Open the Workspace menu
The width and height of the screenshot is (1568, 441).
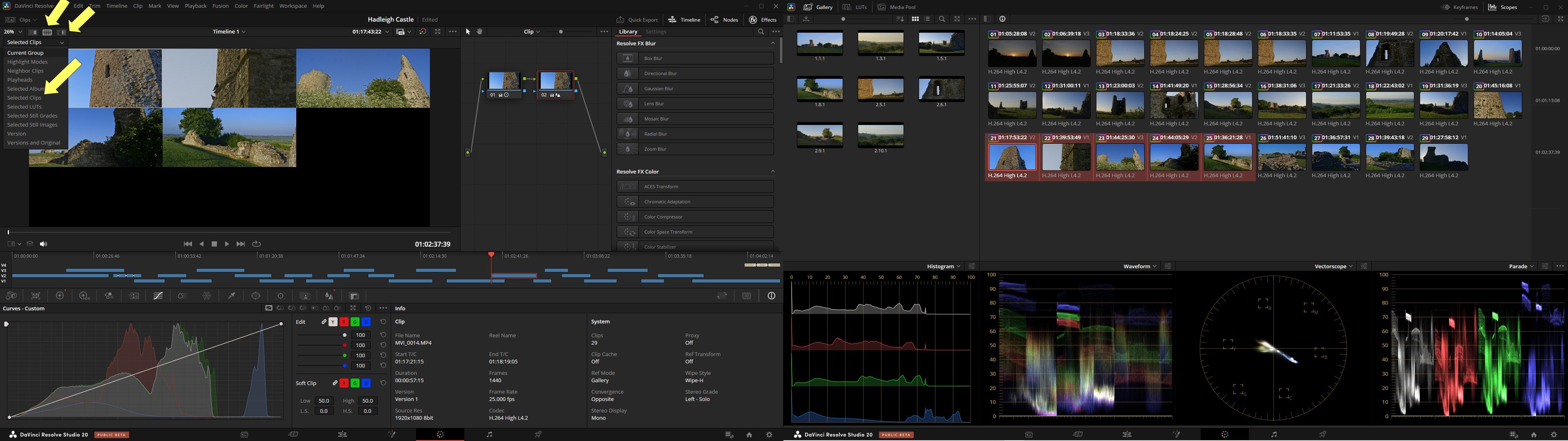293,6
